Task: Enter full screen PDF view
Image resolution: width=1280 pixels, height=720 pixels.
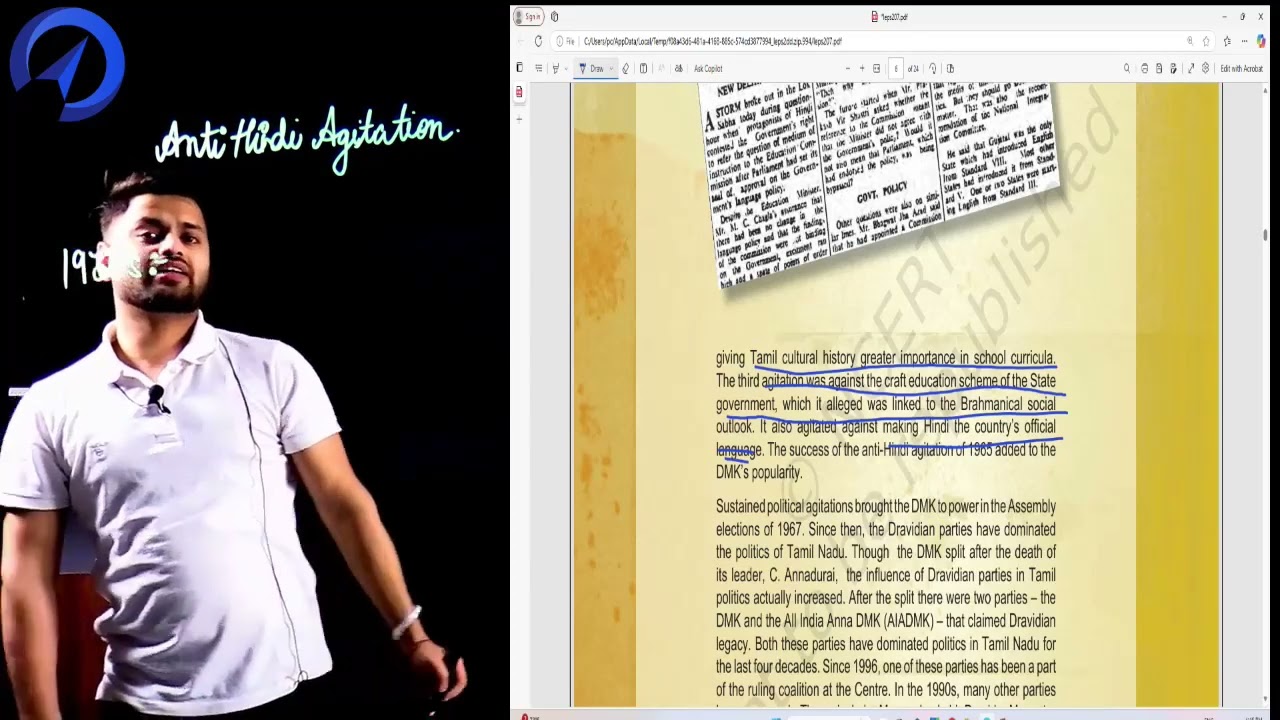Action: tap(1191, 68)
